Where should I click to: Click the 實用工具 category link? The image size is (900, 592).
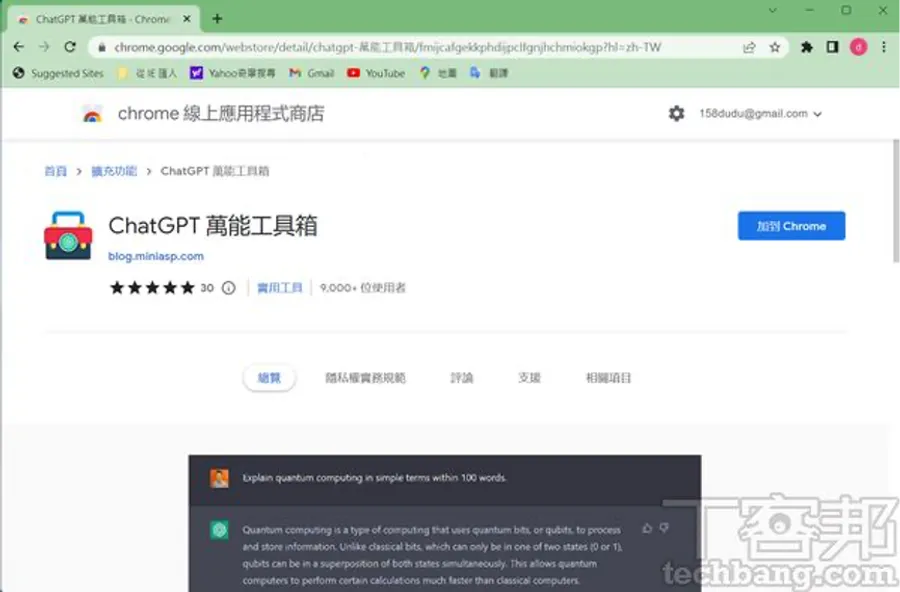(x=280, y=288)
